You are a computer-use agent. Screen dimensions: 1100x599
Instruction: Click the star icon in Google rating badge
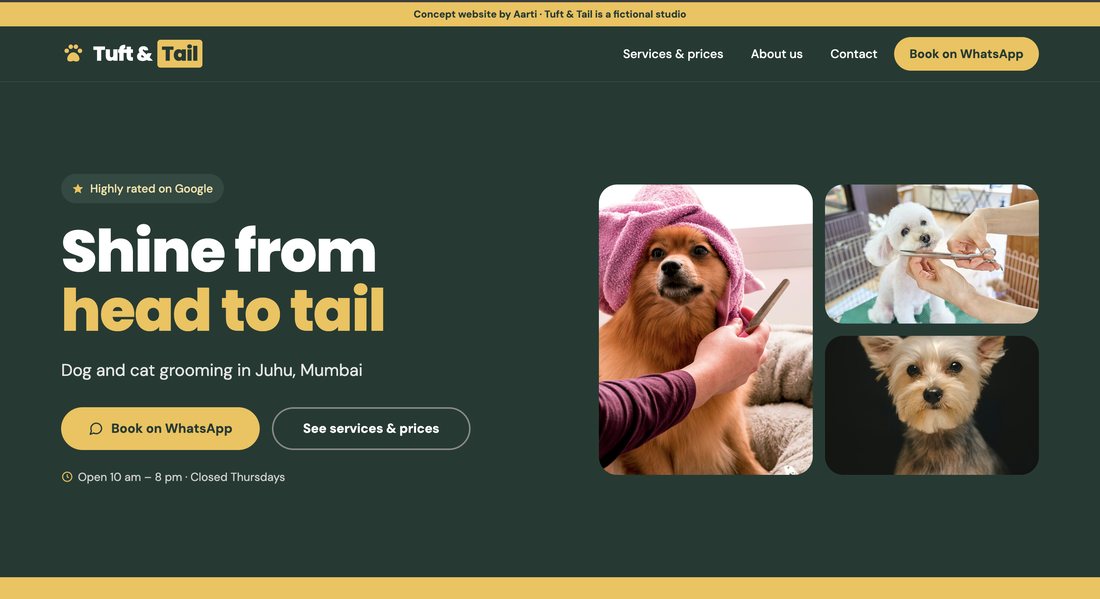[78, 189]
